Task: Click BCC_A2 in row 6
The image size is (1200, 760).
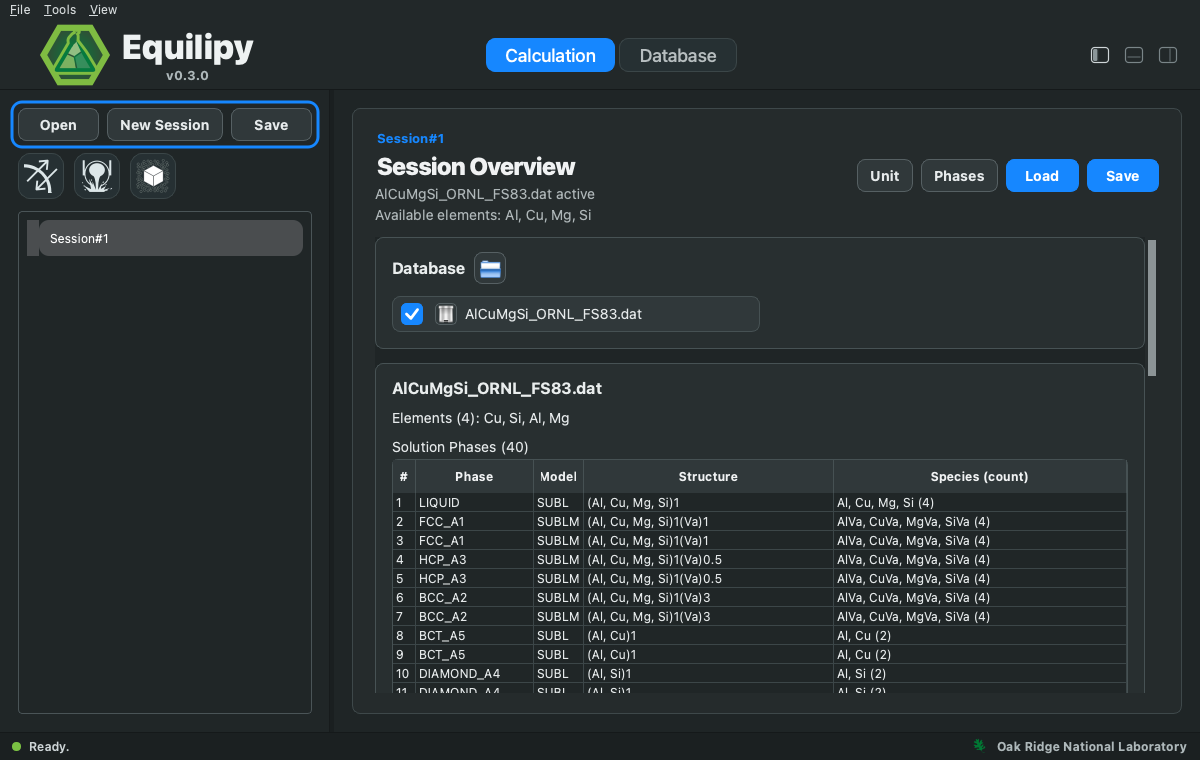Action: pos(474,597)
